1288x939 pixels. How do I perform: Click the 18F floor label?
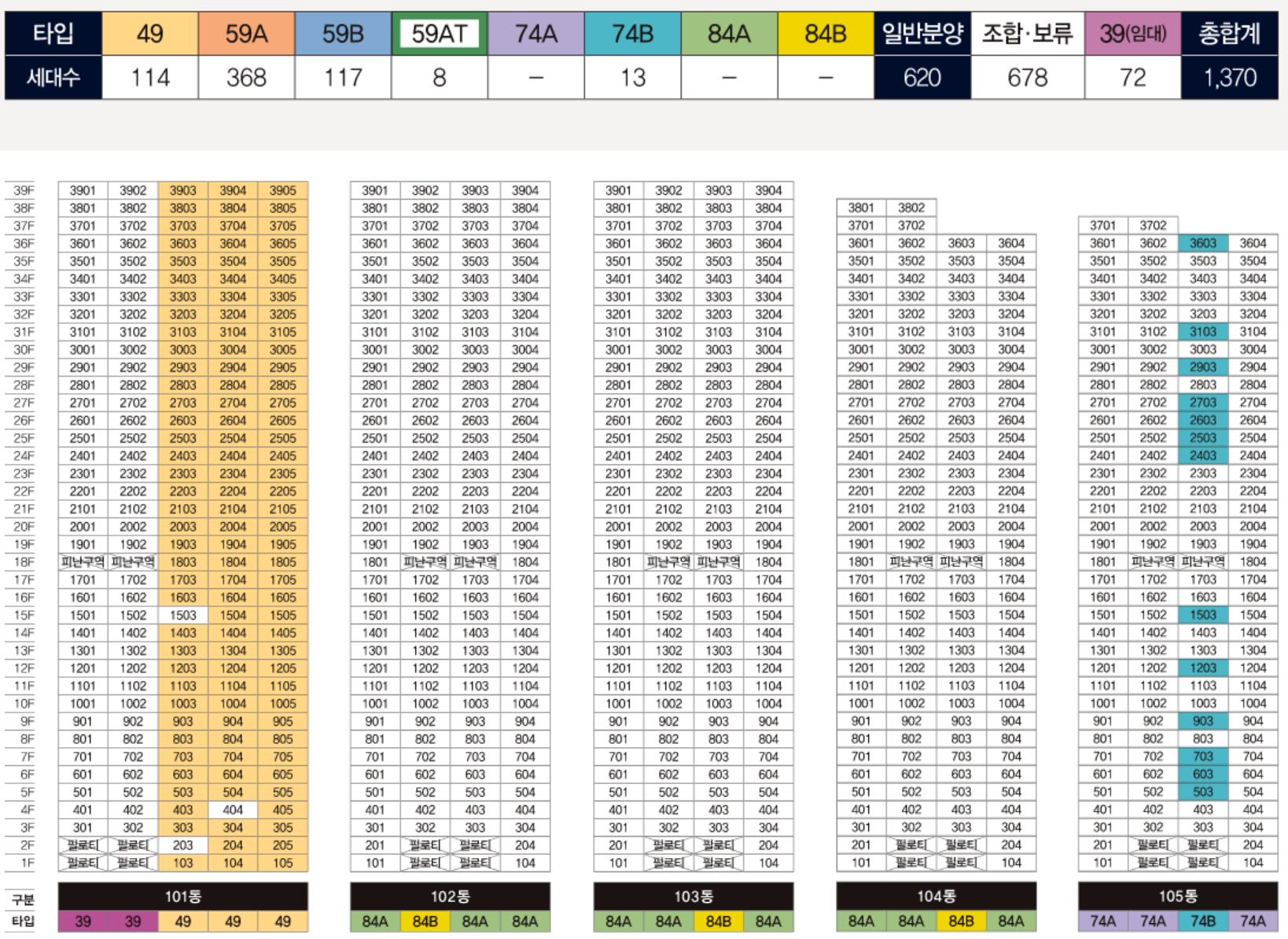point(24,562)
